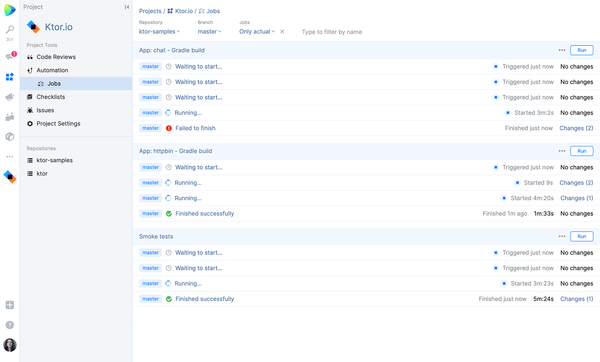Click the add plus icon at the rail bottom
This screenshot has width=600, height=362.
(x=10, y=305)
